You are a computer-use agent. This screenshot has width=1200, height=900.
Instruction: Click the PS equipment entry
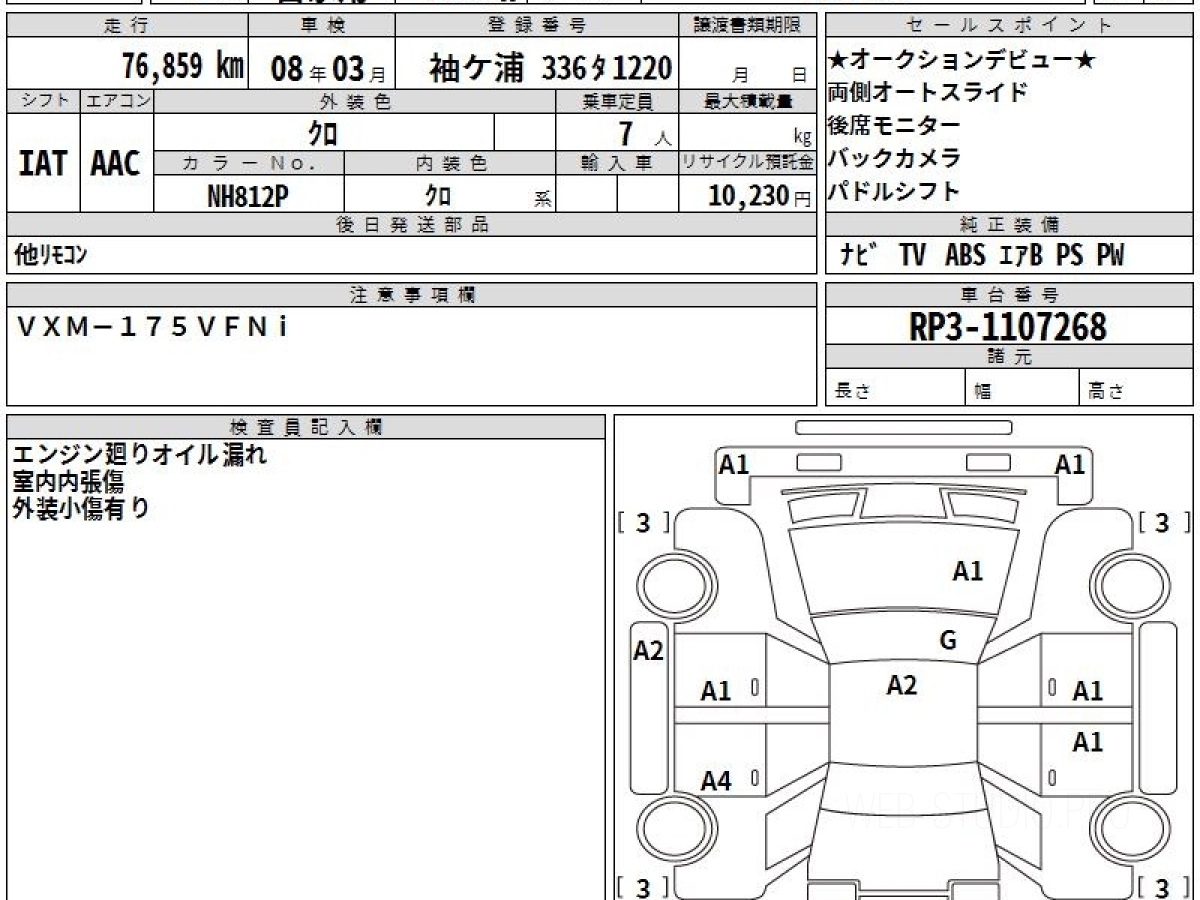1070,256
